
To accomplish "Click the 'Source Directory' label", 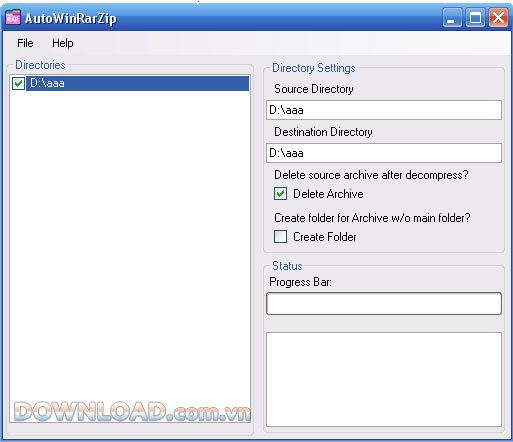I will pyautogui.click(x=314, y=89).
